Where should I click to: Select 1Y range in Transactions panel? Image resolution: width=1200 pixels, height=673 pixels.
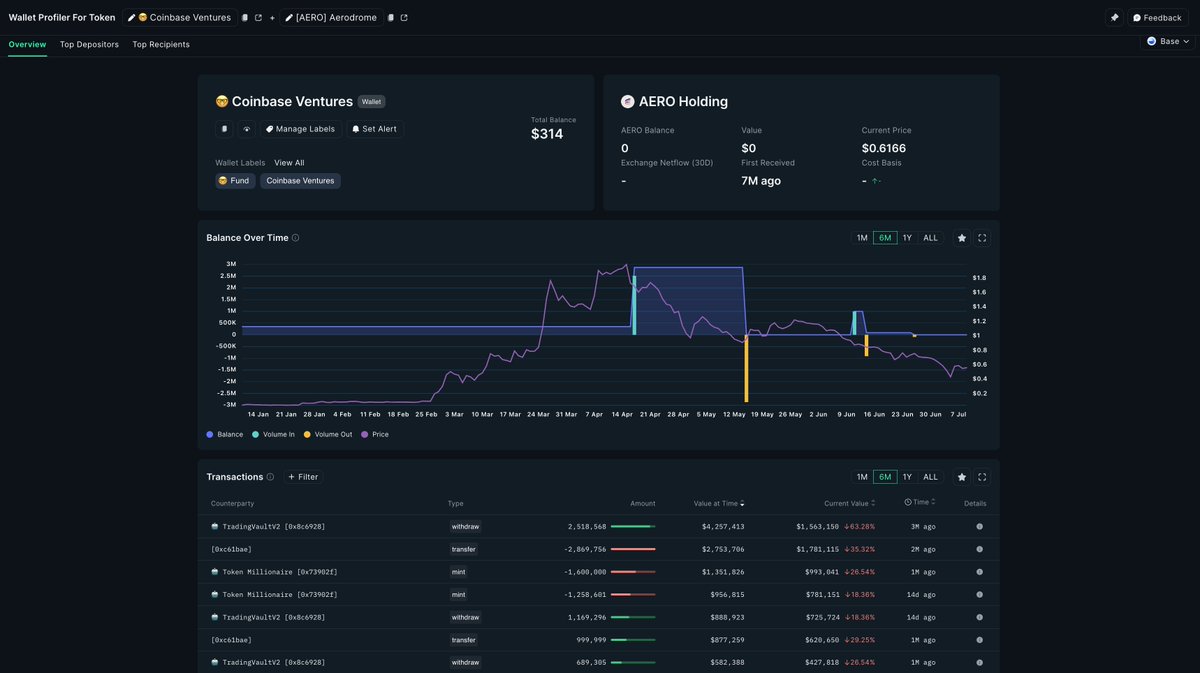click(907, 477)
